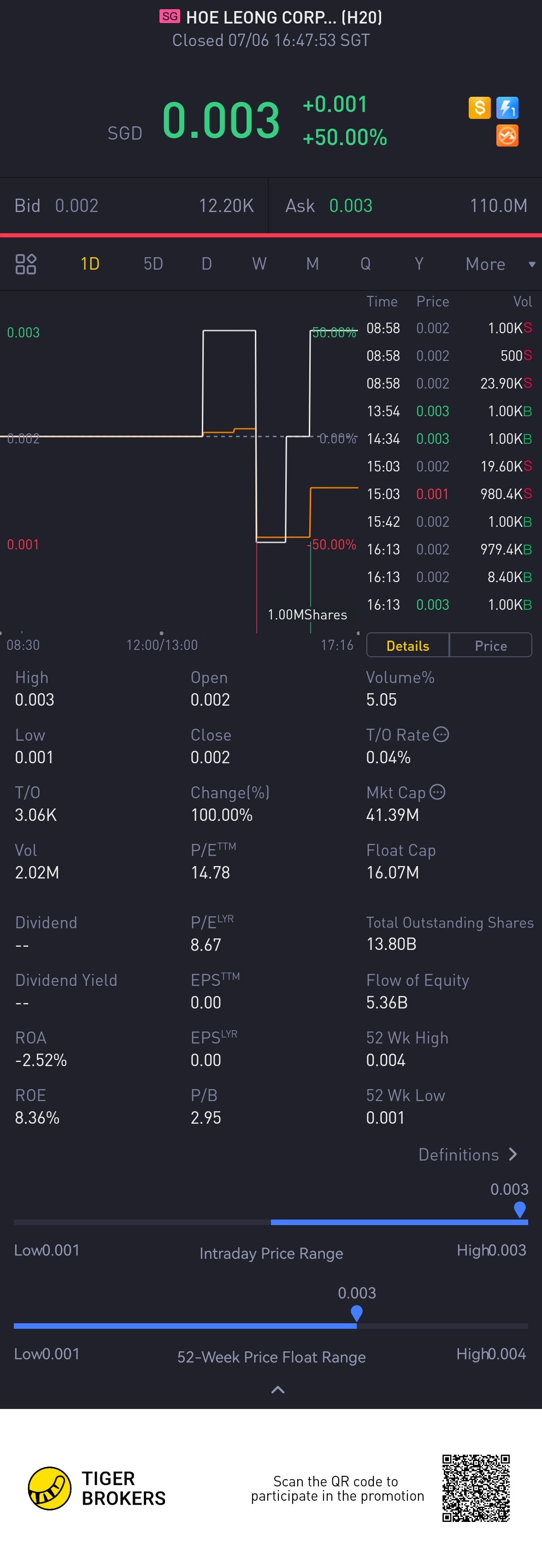This screenshot has height=1568, width=542.
Task: Tap the T/O Rate info icon
Action: (441, 735)
